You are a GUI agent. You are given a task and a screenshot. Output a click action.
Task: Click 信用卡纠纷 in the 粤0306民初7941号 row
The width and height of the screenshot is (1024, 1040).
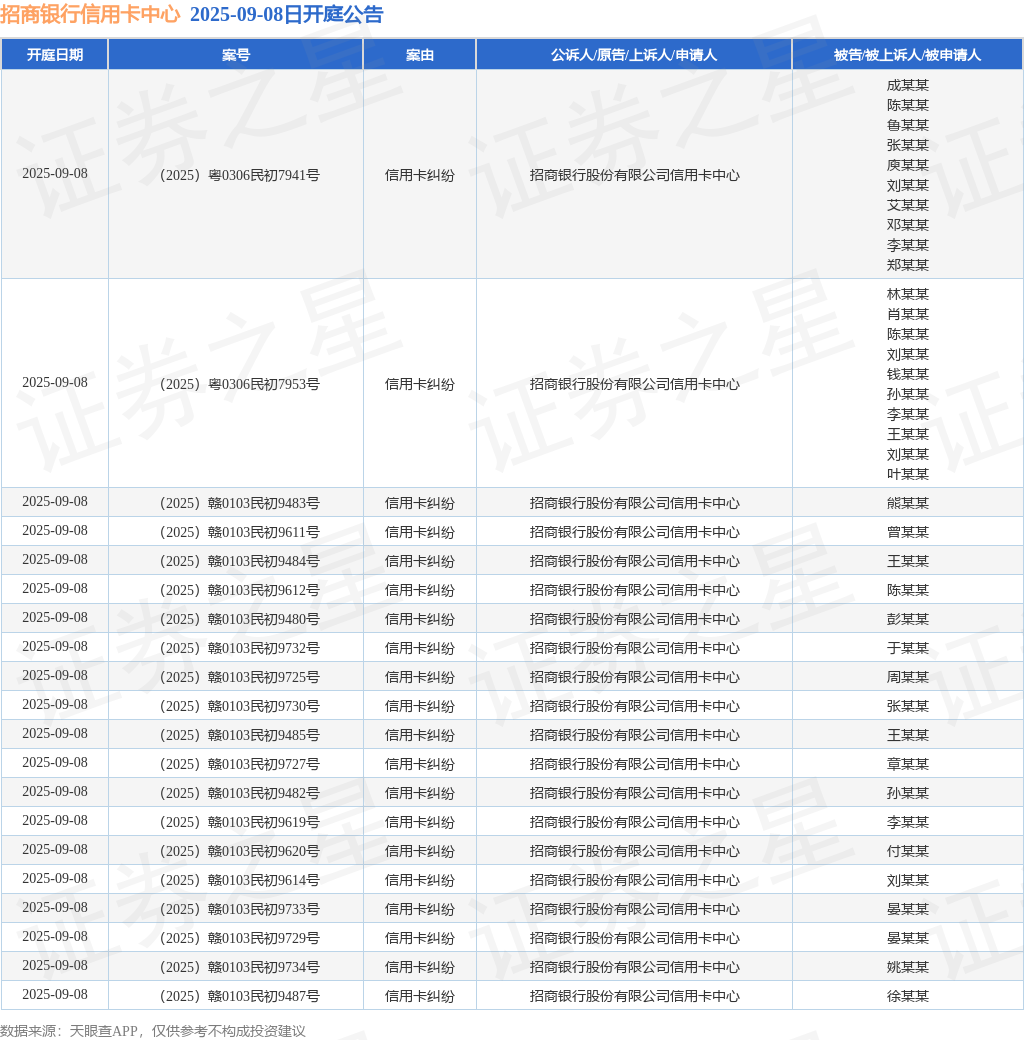(420, 175)
